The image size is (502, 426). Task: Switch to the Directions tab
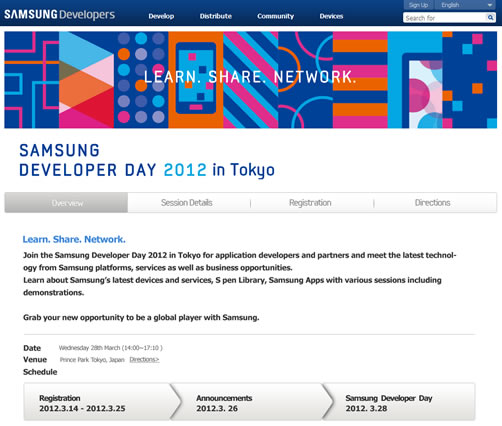click(x=432, y=203)
